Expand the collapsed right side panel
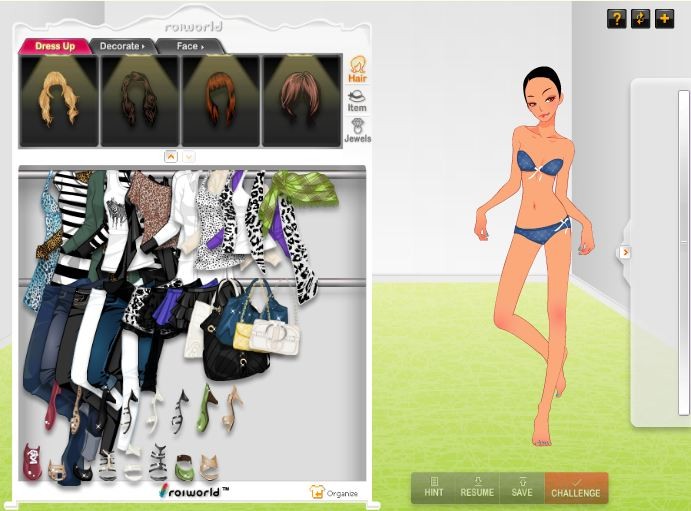 [x=625, y=252]
